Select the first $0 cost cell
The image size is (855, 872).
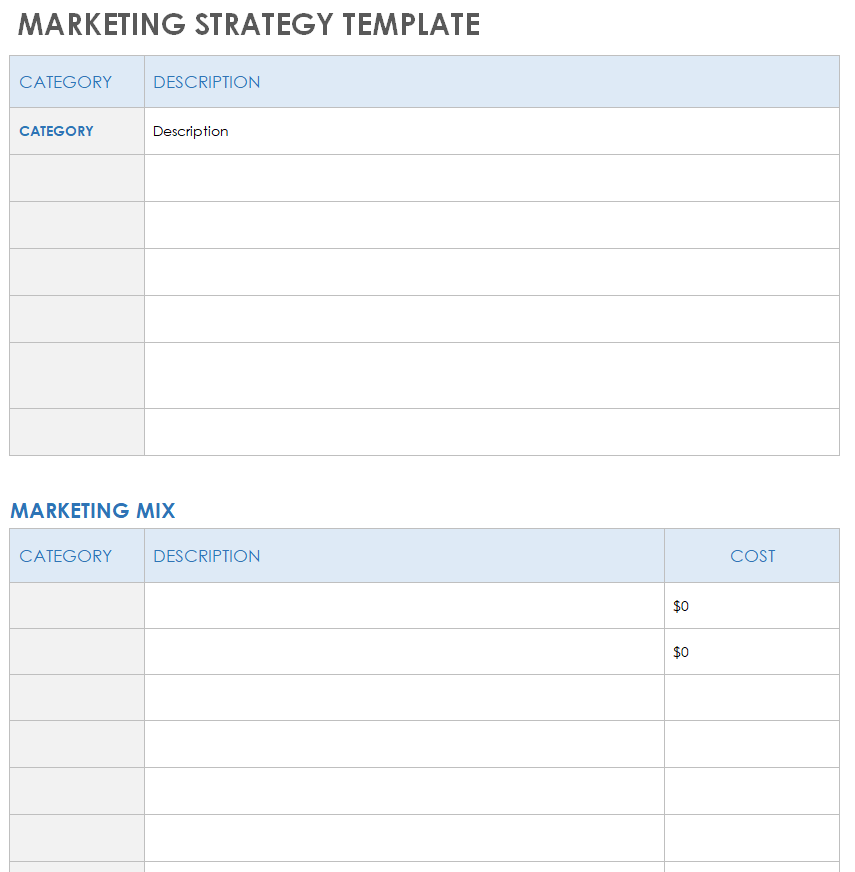tap(752, 606)
